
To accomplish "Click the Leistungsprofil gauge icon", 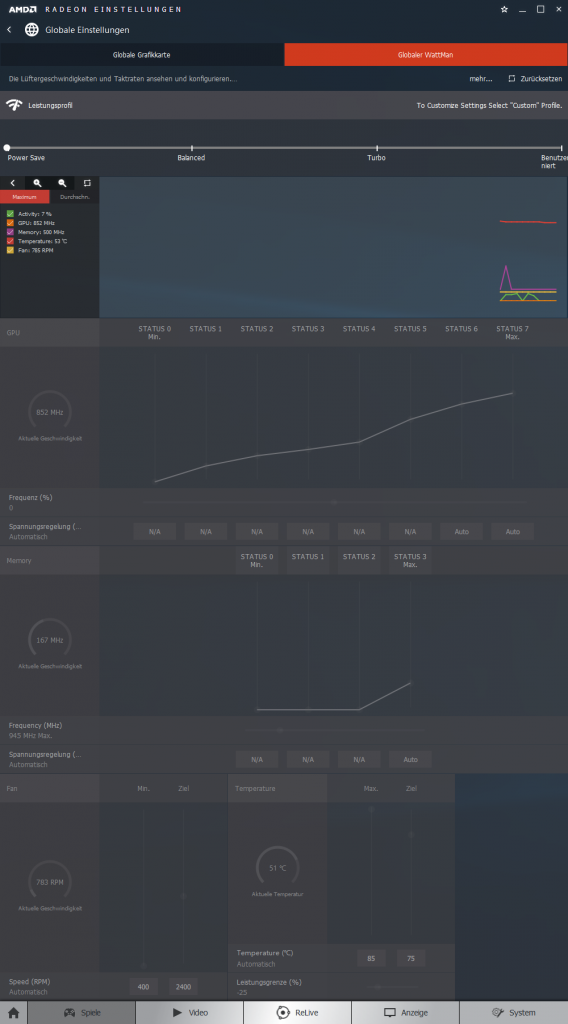I will (x=14, y=105).
